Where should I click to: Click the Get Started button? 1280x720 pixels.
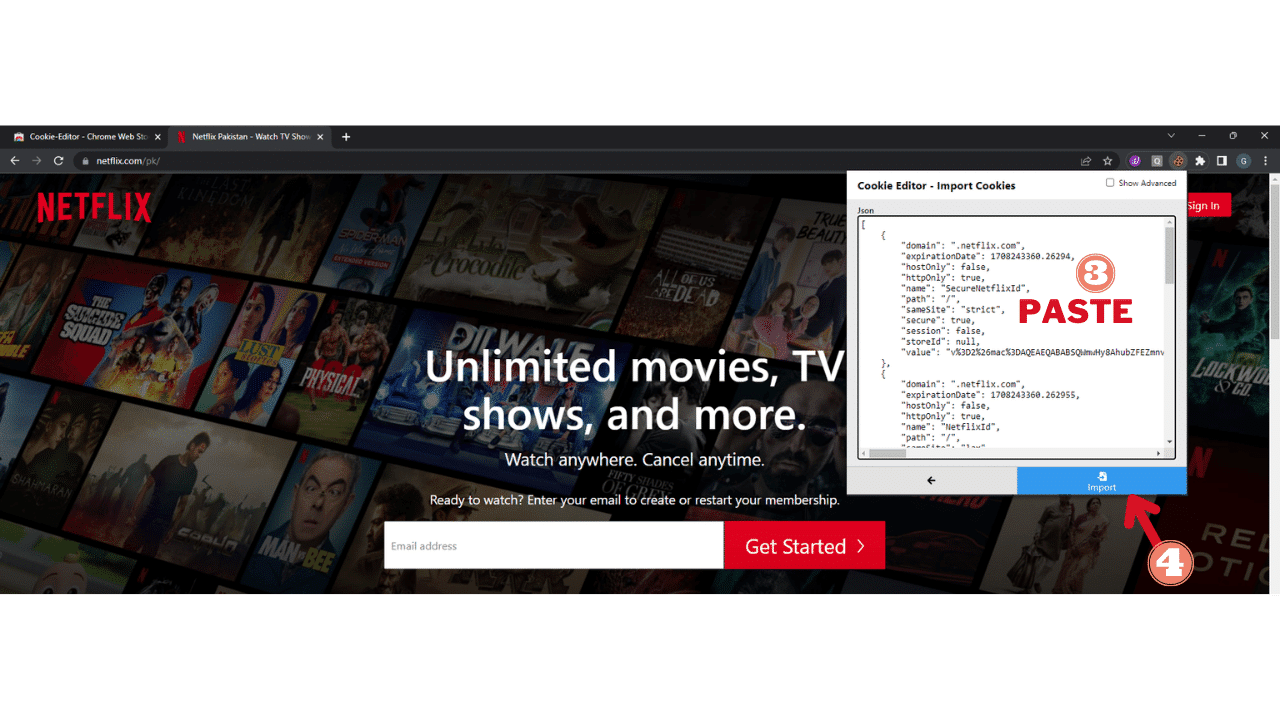805,545
